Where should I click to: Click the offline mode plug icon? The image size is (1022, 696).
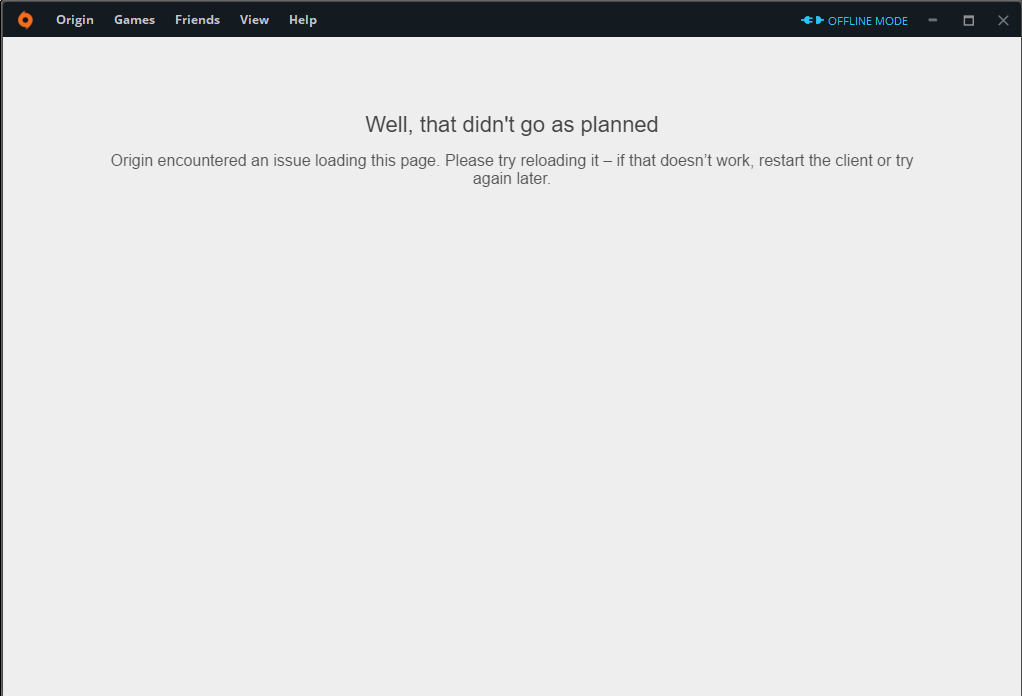coord(812,20)
